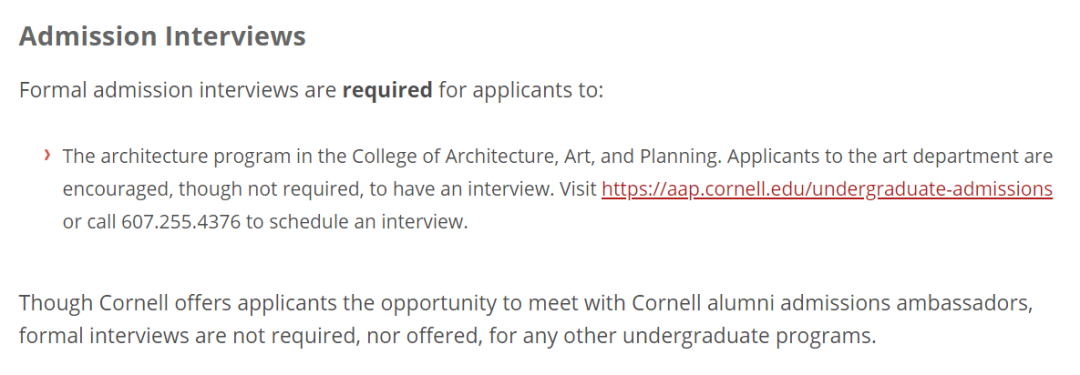Click the bold word "required"
Image resolution: width=1080 pixels, height=375 pixels.
(x=387, y=90)
